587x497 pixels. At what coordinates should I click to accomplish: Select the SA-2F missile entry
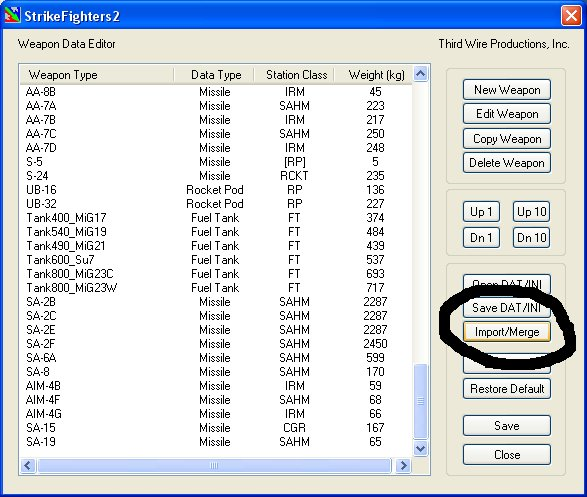point(216,344)
